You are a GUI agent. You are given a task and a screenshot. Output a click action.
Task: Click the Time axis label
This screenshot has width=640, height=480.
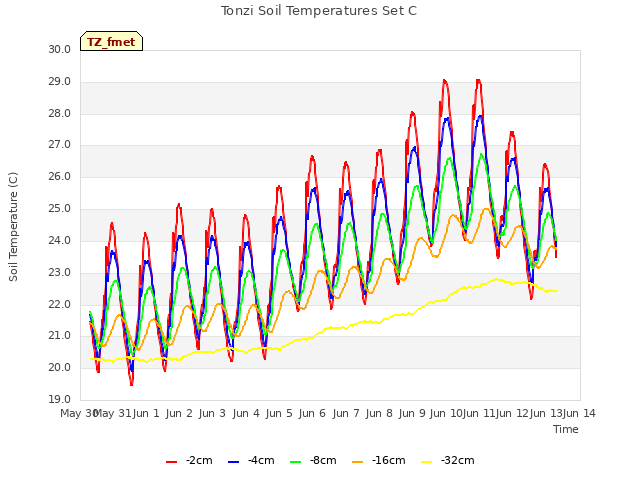566,429
